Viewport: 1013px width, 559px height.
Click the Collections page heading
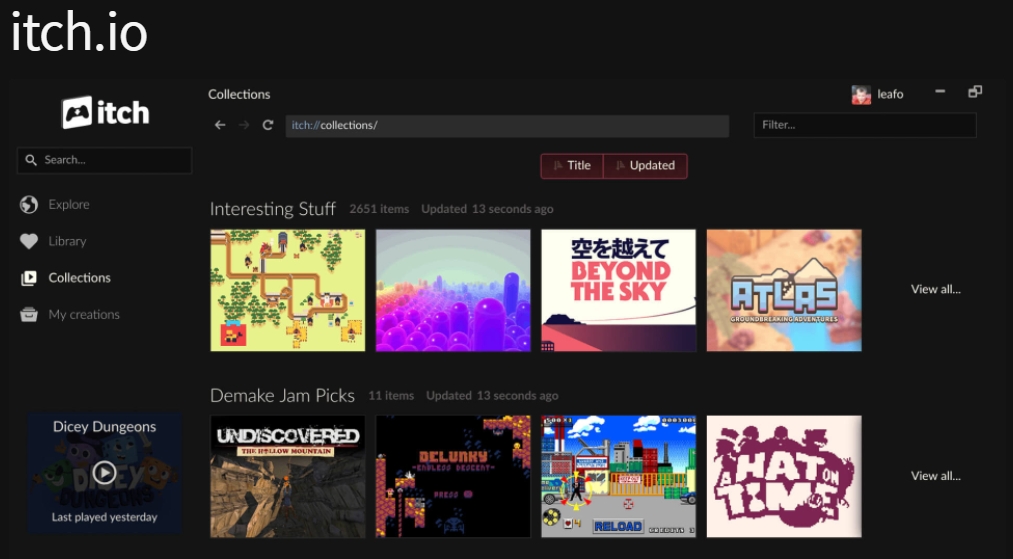239,94
